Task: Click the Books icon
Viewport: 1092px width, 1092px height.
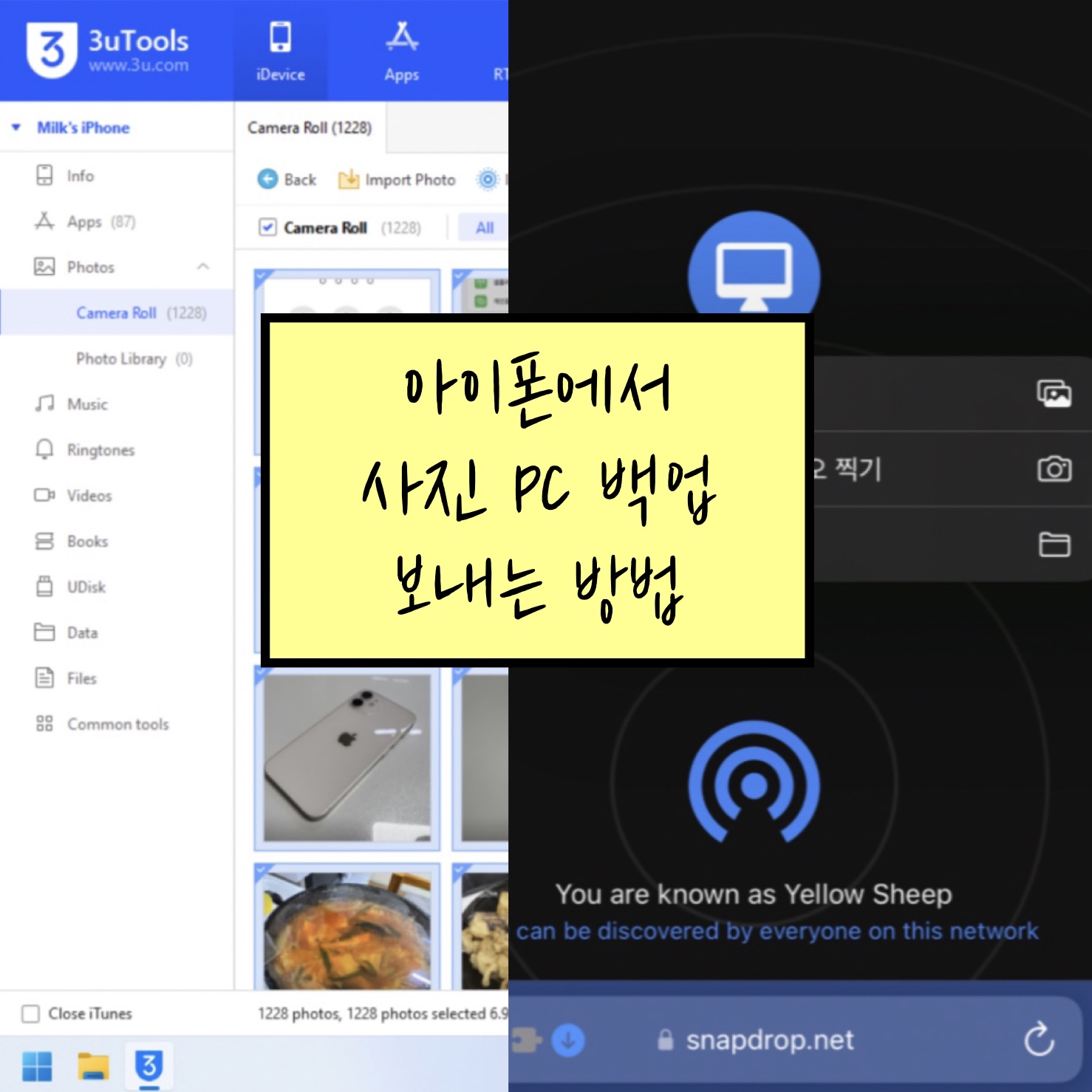Action: 44,541
